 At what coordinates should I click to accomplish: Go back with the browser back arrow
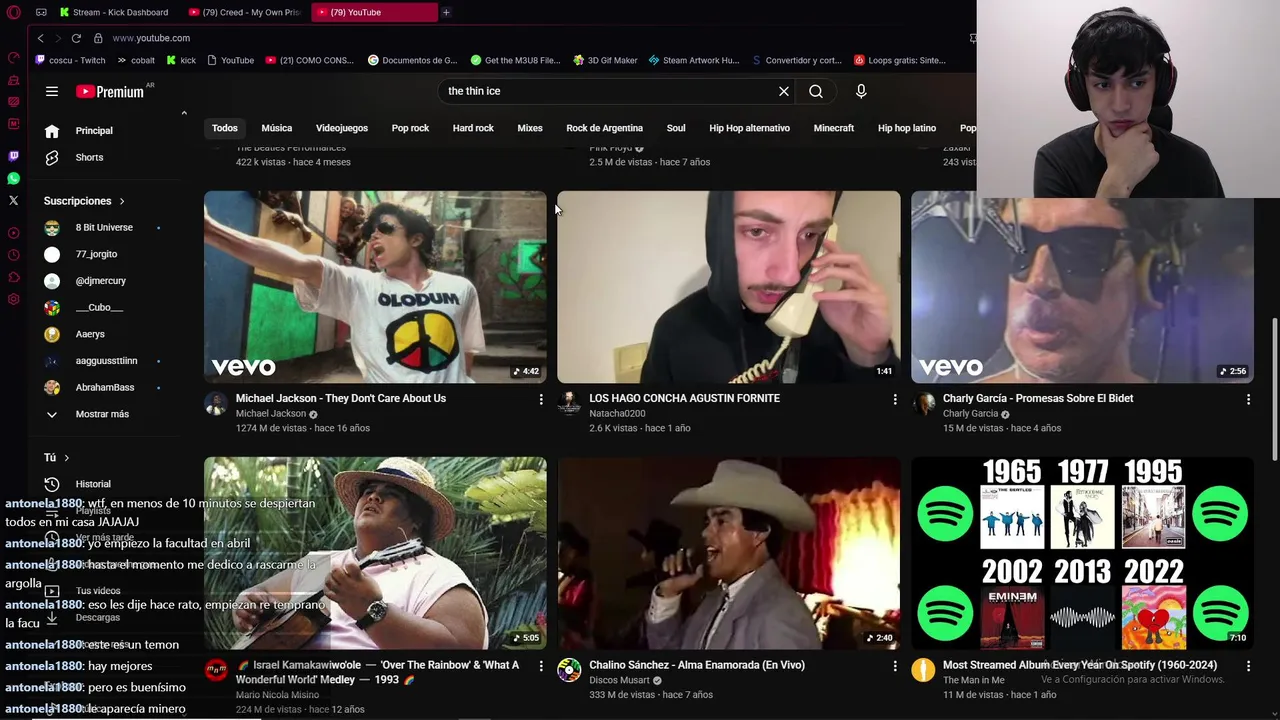[x=40, y=38]
